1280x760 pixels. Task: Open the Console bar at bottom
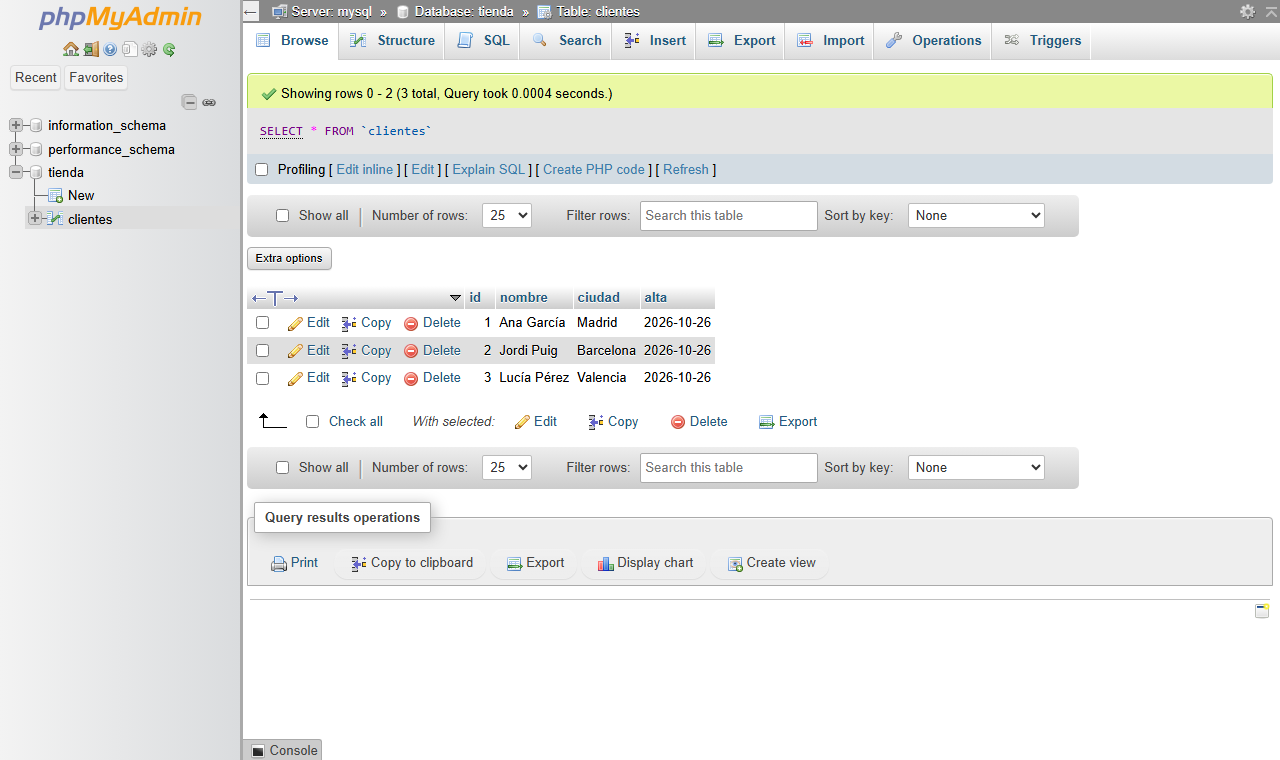[x=284, y=750]
